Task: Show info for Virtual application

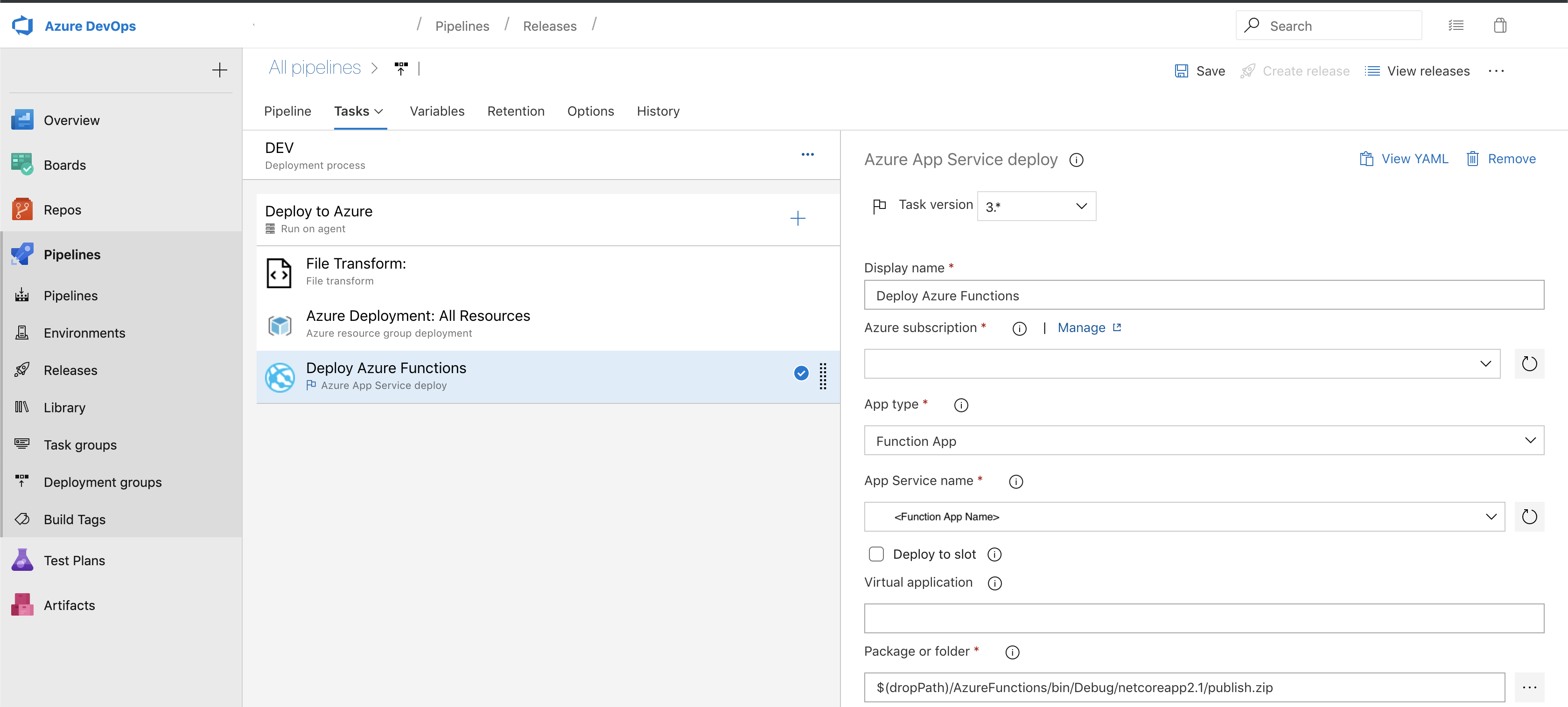Action: point(994,583)
